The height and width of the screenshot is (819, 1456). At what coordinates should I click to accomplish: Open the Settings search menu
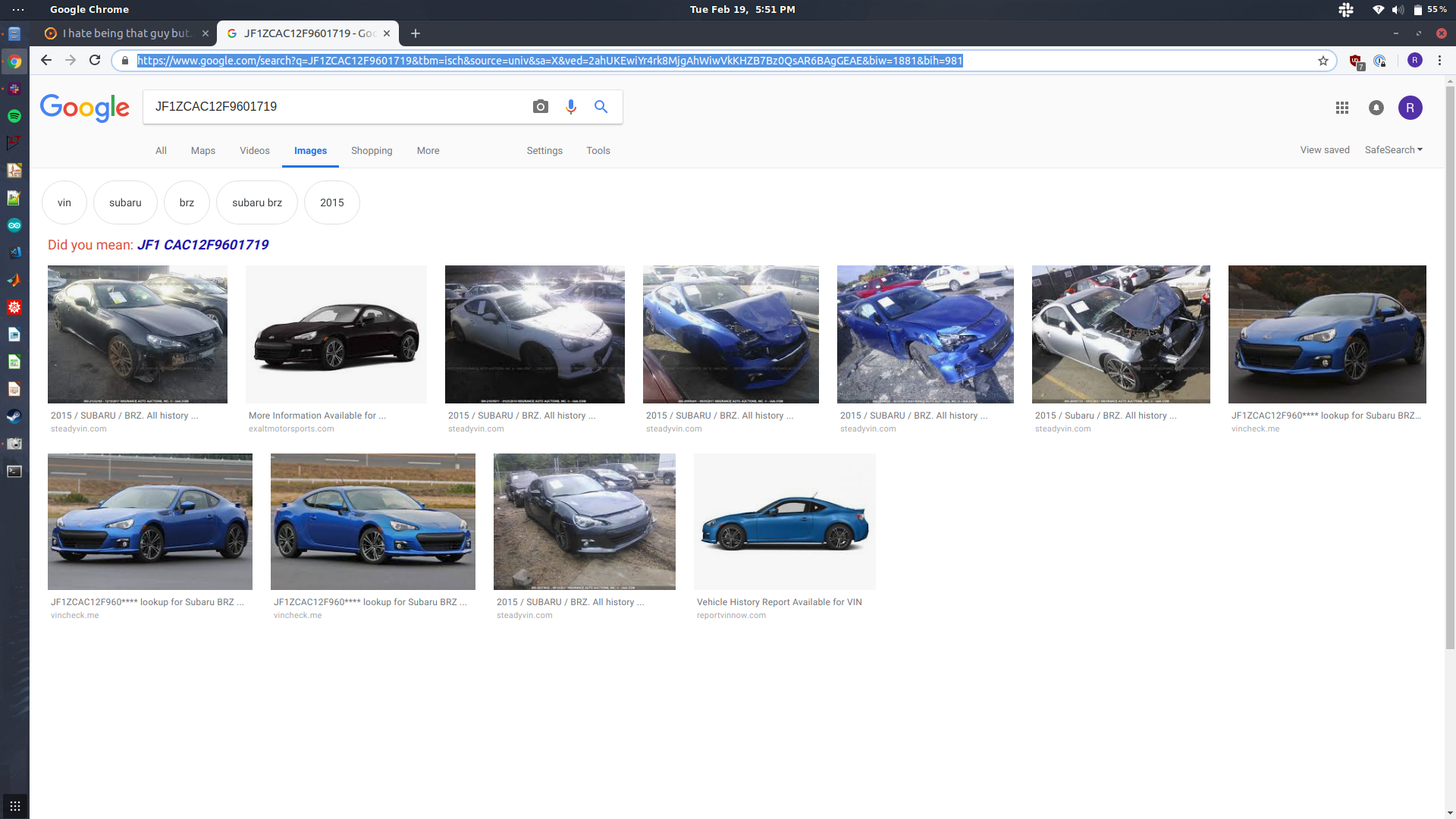(x=544, y=151)
